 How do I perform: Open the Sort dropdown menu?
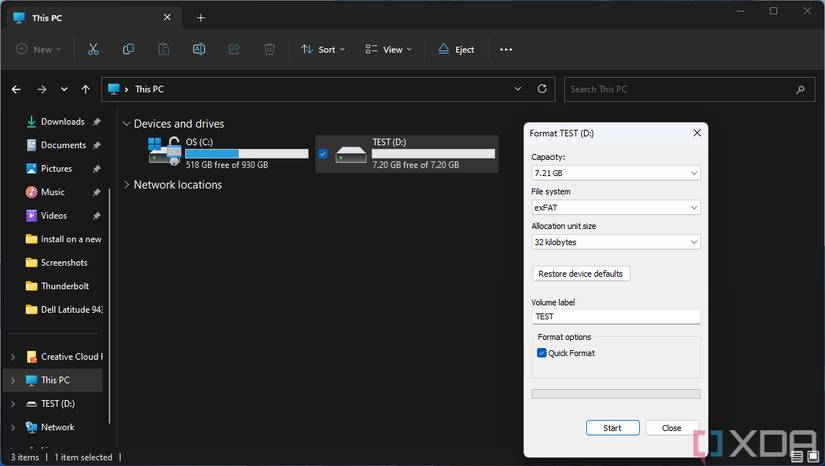tap(323, 49)
